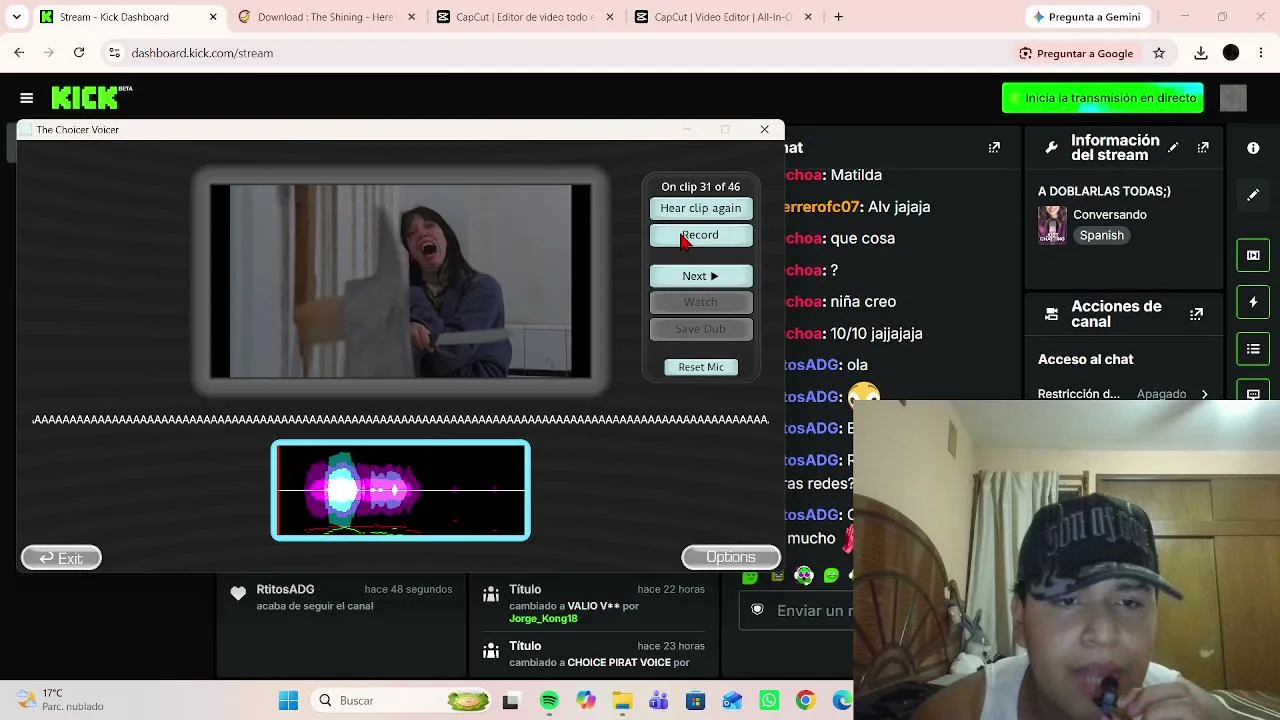Click the address bar URL

pos(202,53)
